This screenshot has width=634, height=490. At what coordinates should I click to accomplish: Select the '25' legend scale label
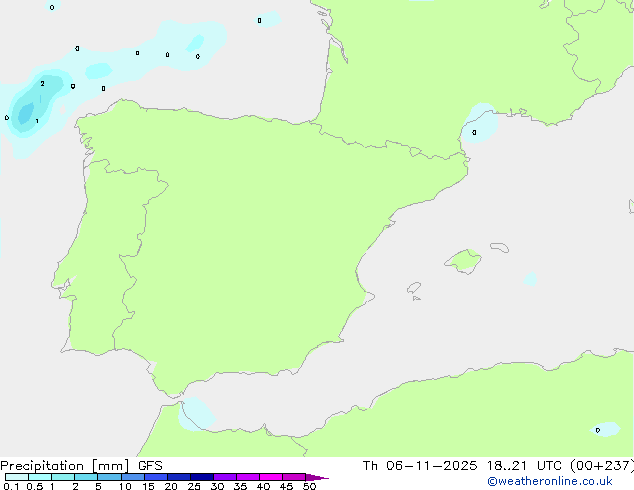(194, 486)
